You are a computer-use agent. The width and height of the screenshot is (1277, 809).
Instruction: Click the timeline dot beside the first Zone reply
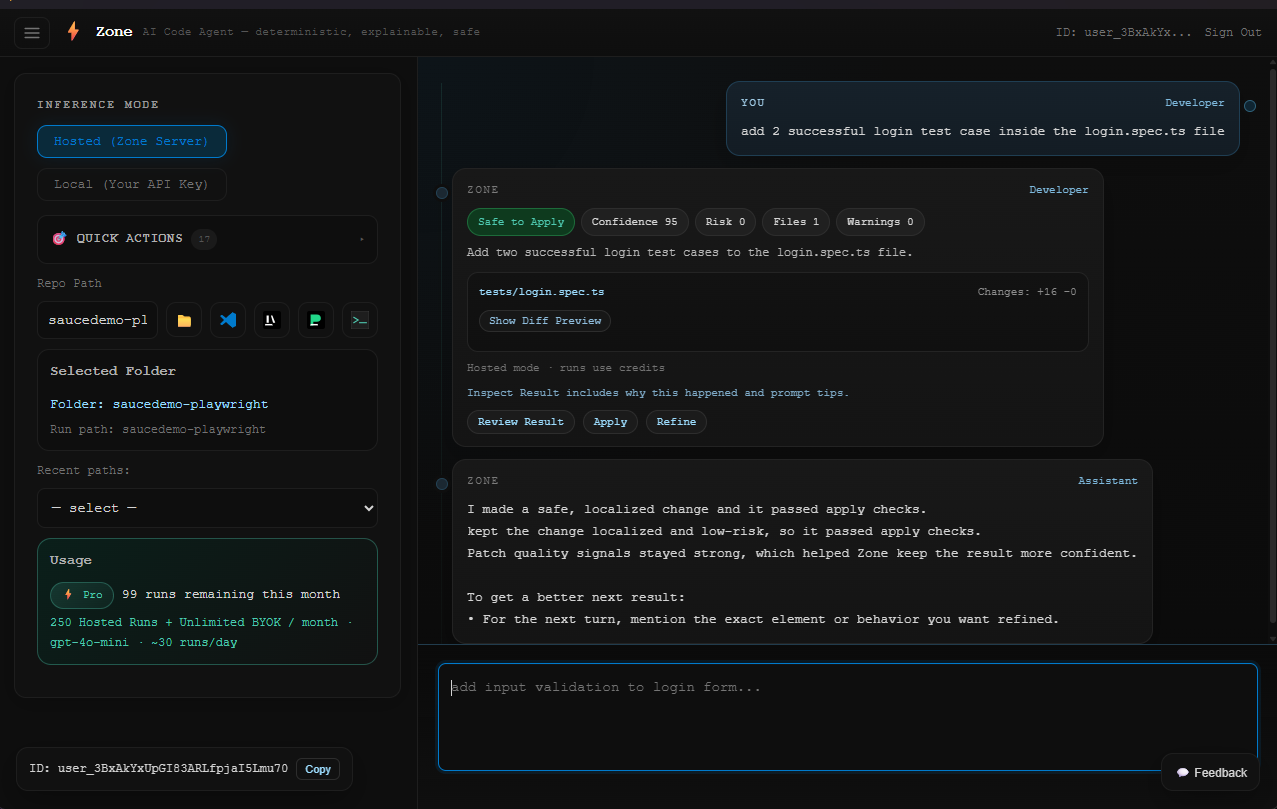click(x=442, y=192)
